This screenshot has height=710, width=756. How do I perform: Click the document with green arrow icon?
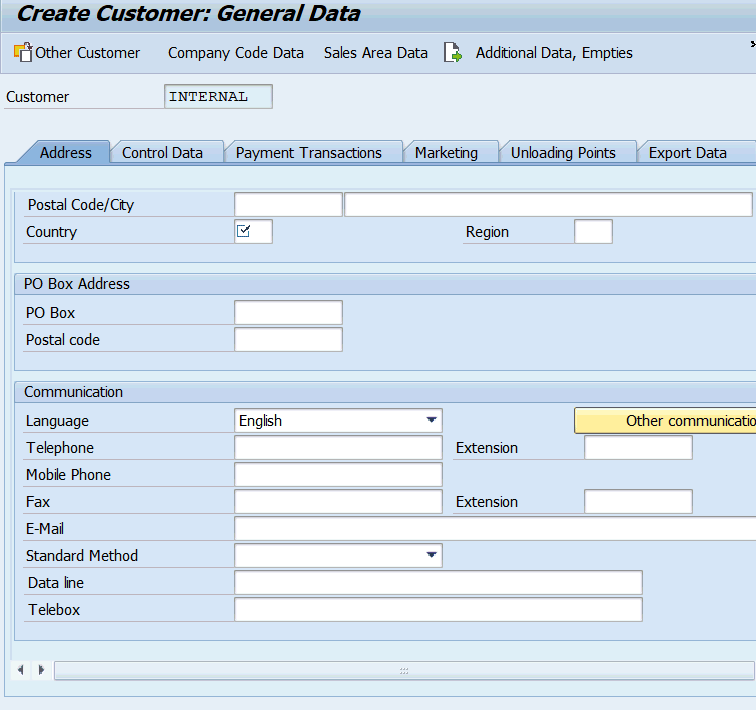point(453,52)
